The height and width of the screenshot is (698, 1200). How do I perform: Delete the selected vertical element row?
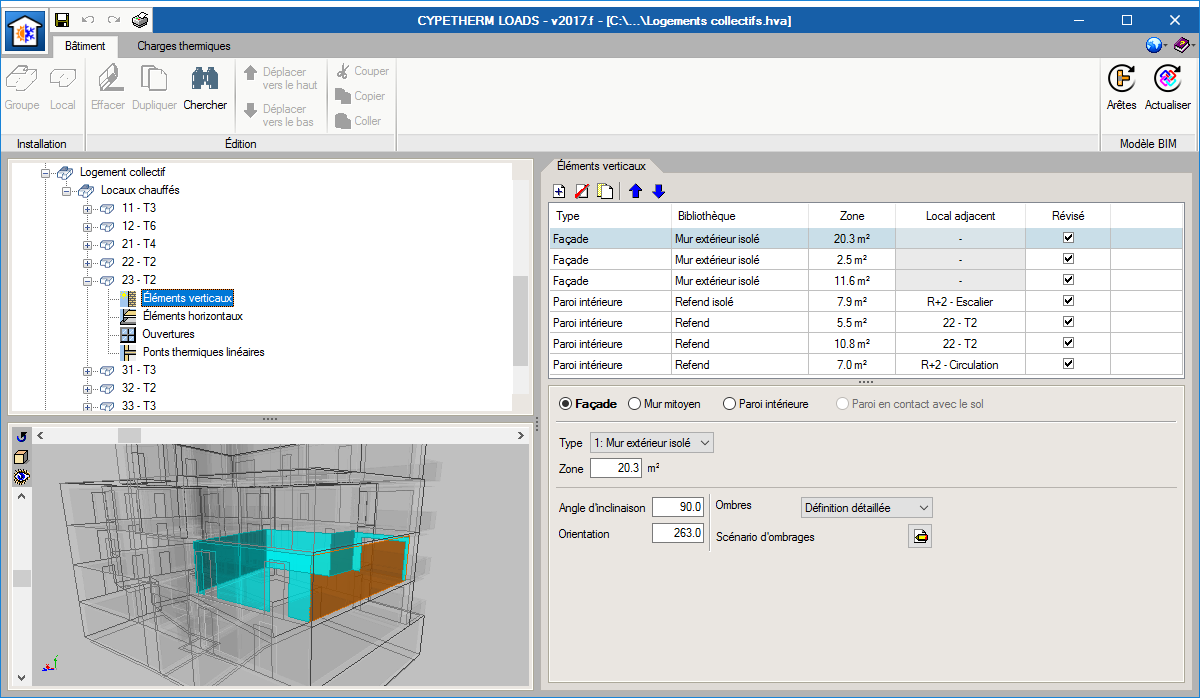click(582, 191)
